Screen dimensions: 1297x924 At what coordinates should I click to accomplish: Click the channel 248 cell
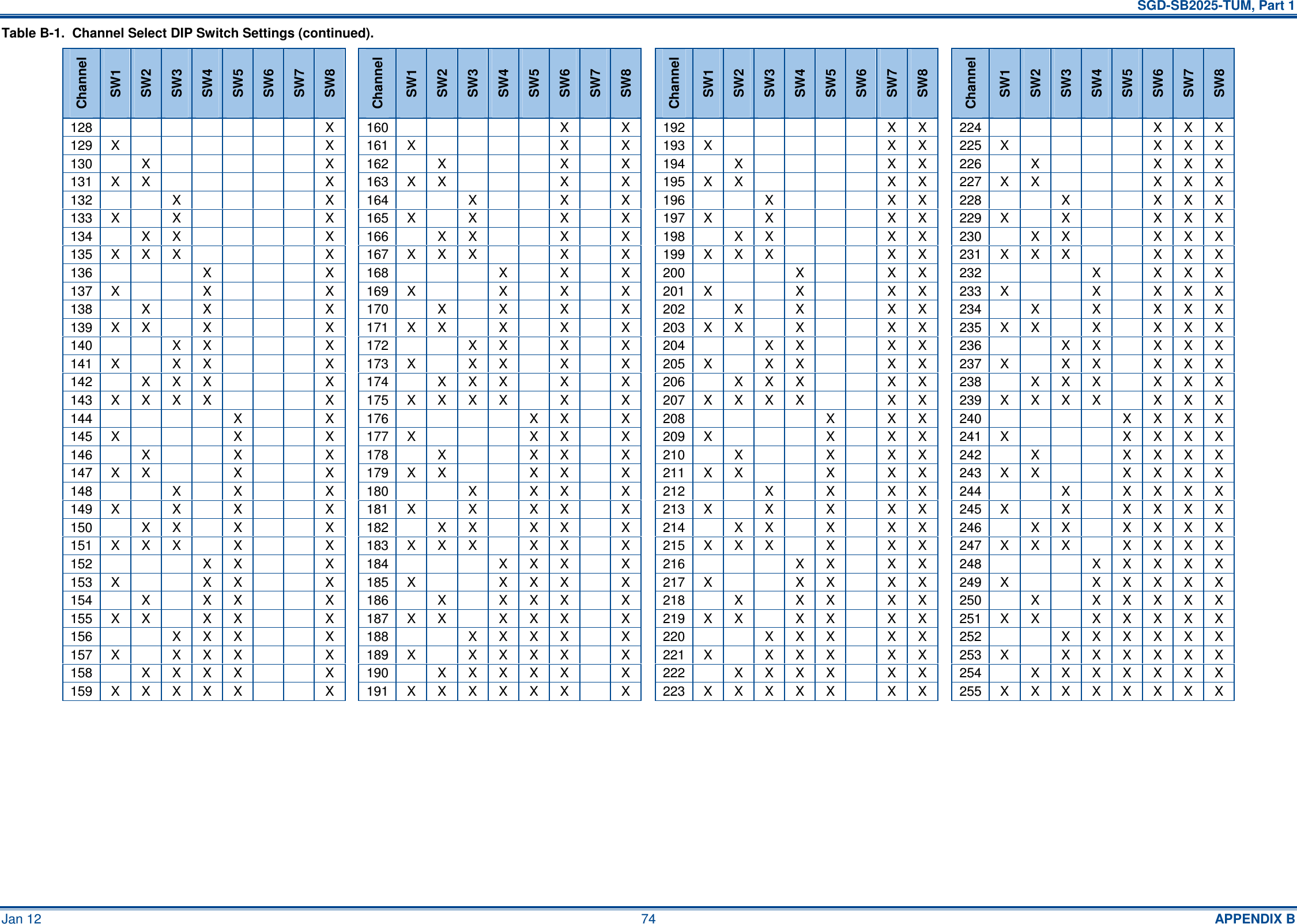[970, 564]
